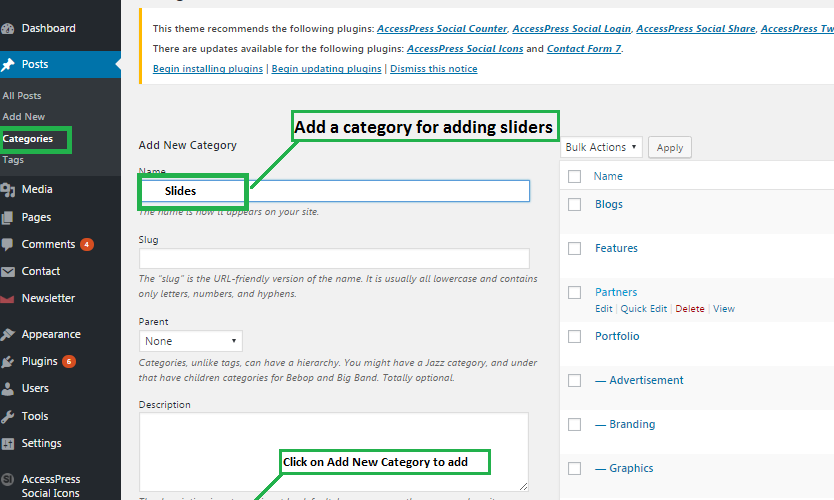This screenshot has width=834, height=500.
Task: Go to All Posts submenu
Action: pos(22,95)
